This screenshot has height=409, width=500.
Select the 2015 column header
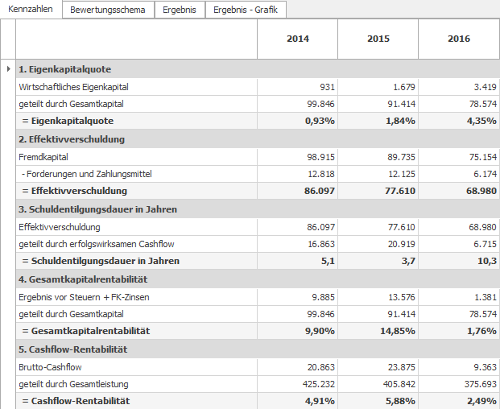378,39
